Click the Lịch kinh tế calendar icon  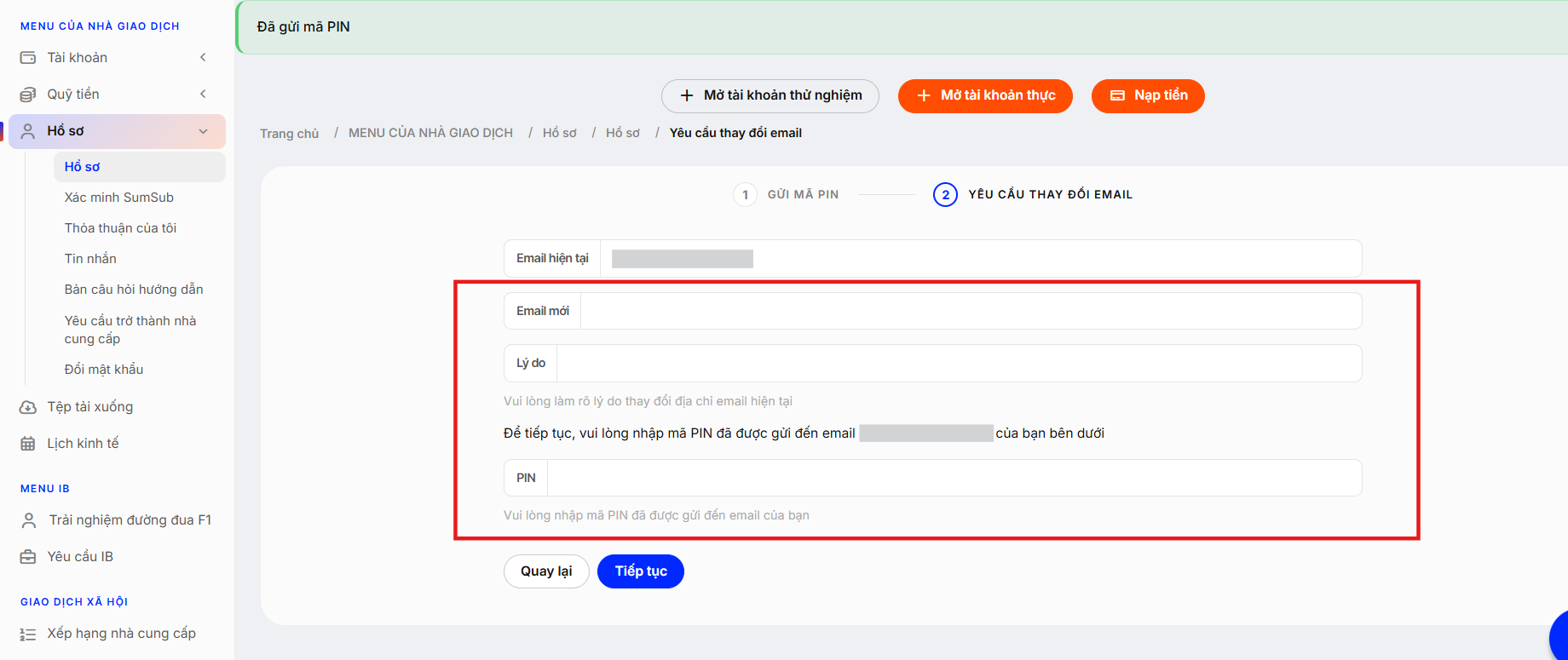click(x=28, y=444)
